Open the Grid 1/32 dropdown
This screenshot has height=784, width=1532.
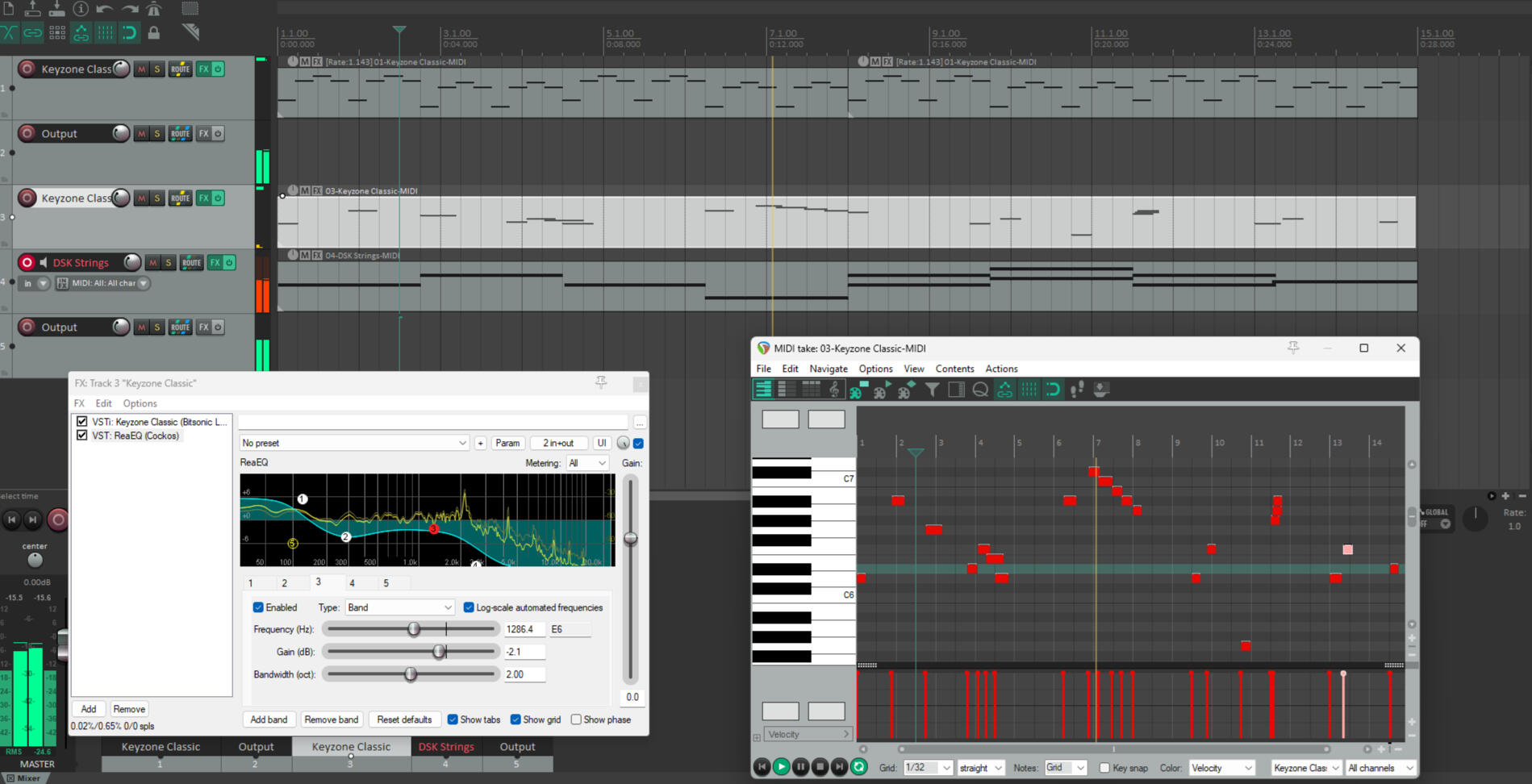tap(927, 768)
